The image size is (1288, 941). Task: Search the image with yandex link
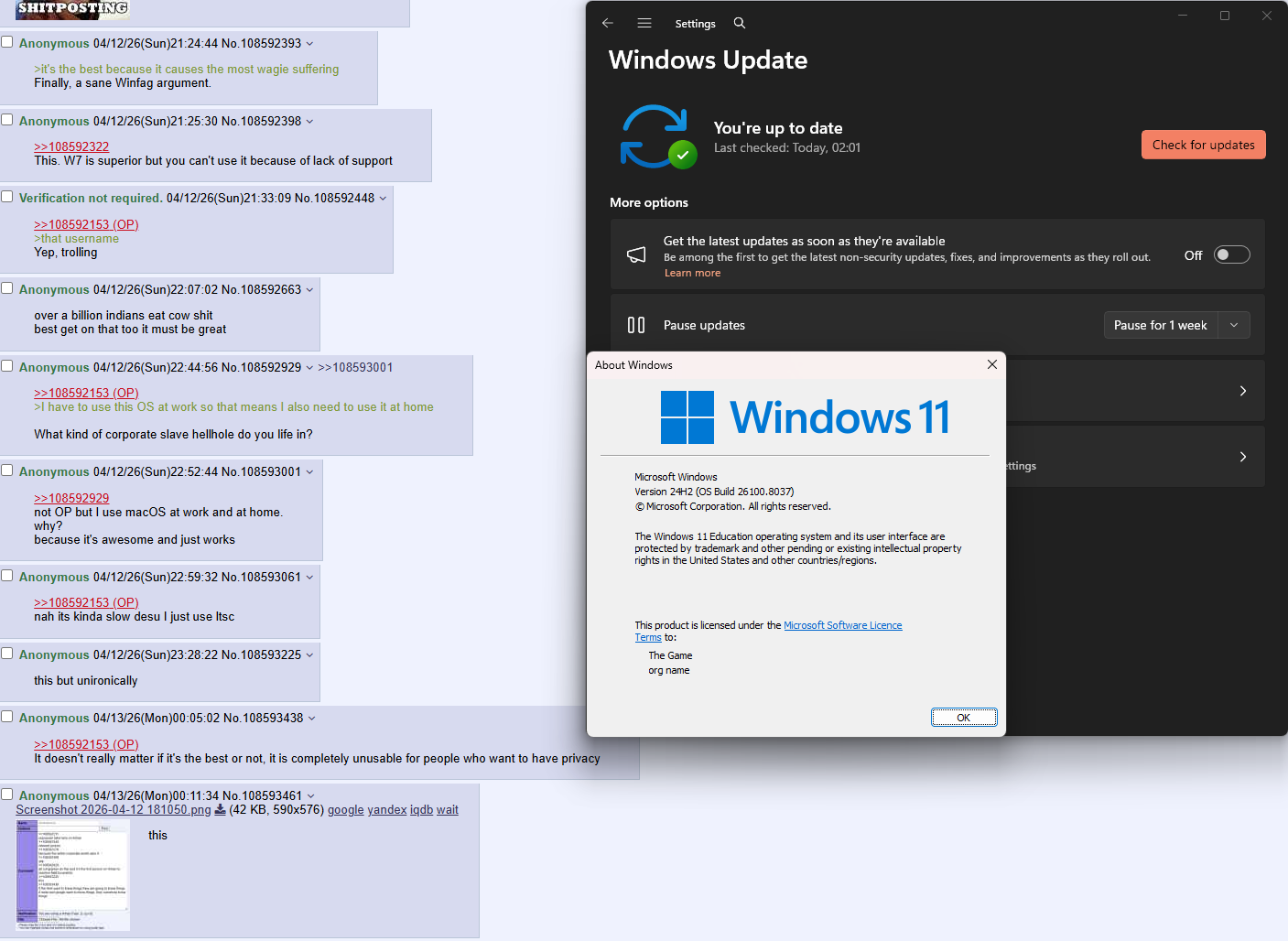click(387, 809)
